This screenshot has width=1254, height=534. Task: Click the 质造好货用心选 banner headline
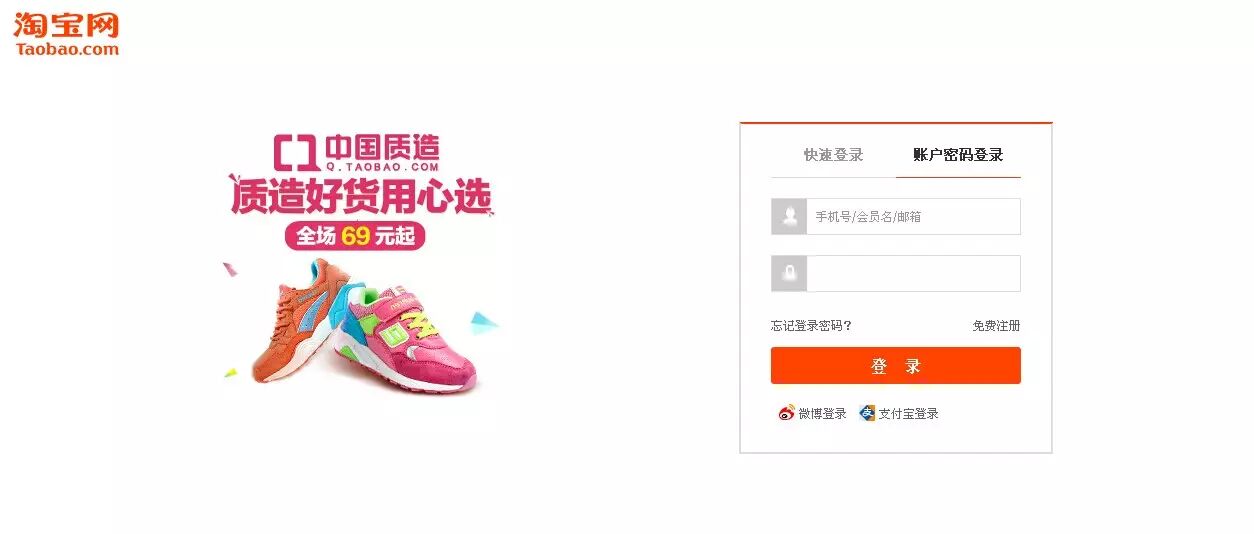(x=361, y=196)
